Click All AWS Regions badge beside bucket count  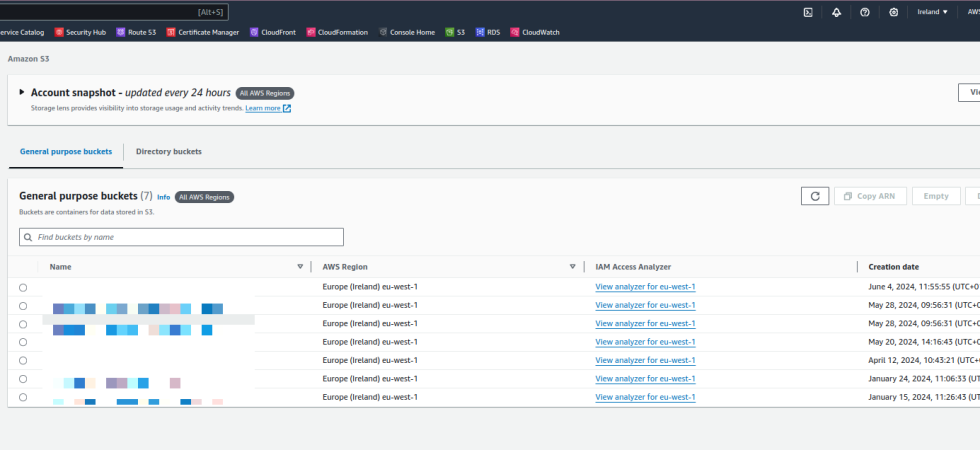[204, 198]
